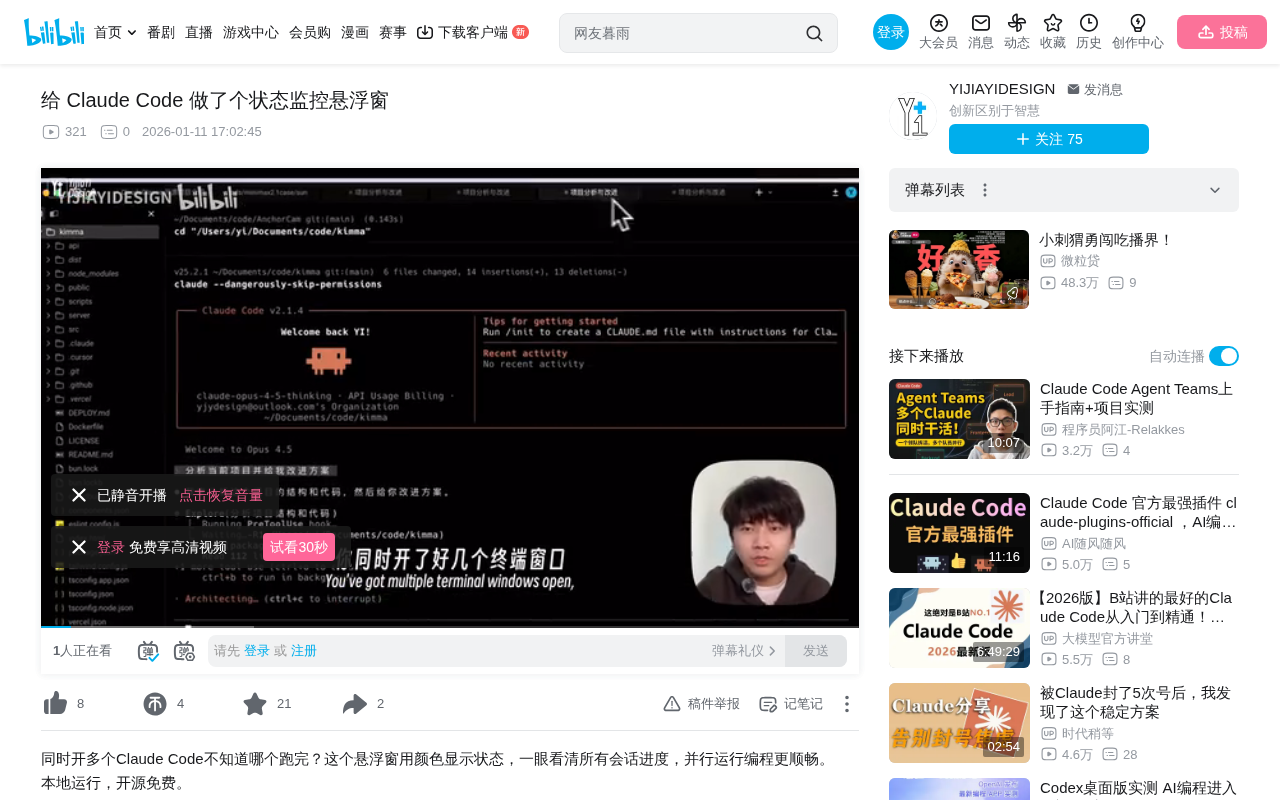The width and height of the screenshot is (1280, 800).
Task: Open the 番剧 nav item
Action: (x=161, y=32)
